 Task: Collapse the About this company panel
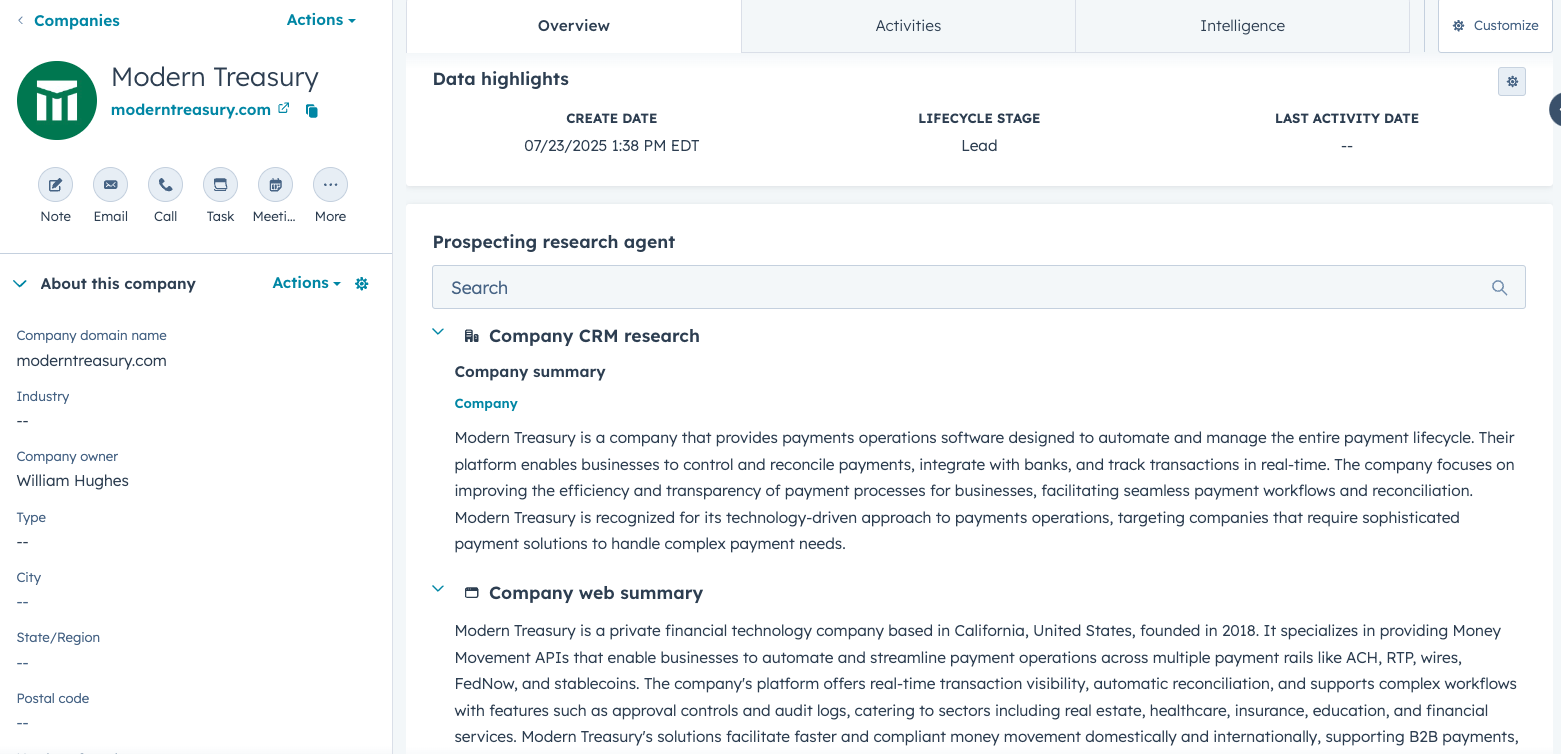tap(19, 283)
